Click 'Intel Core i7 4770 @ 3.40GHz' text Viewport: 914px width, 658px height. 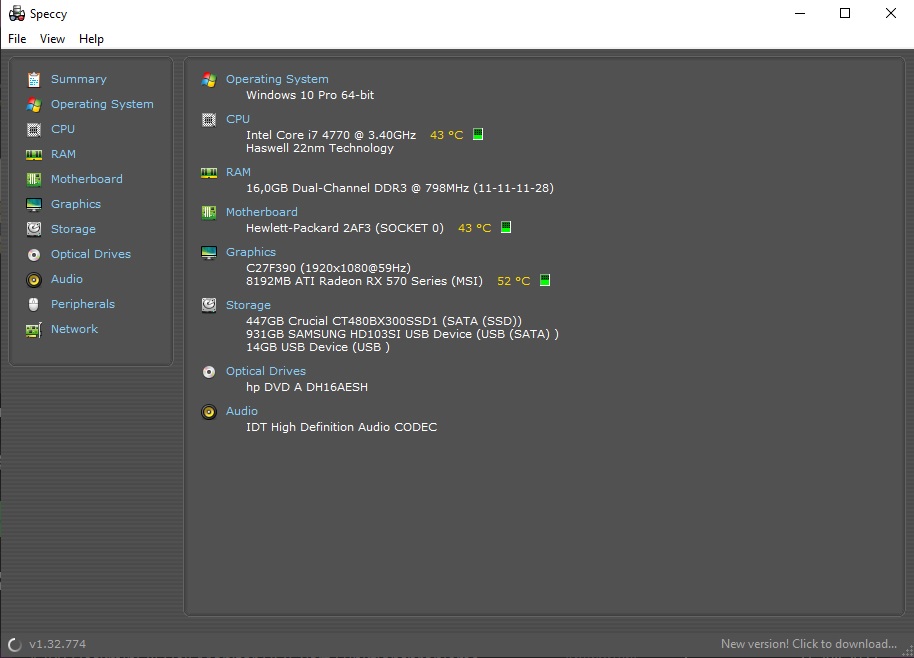pos(331,135)
